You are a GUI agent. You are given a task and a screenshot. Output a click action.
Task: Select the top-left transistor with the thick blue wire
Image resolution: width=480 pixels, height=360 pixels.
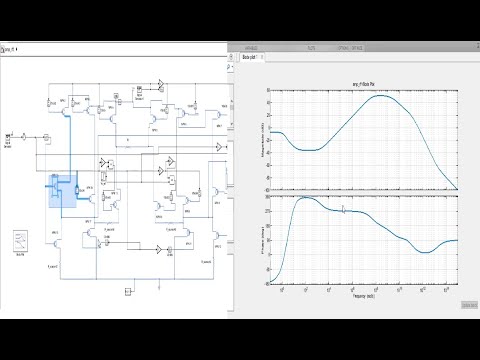pos(65,112)
